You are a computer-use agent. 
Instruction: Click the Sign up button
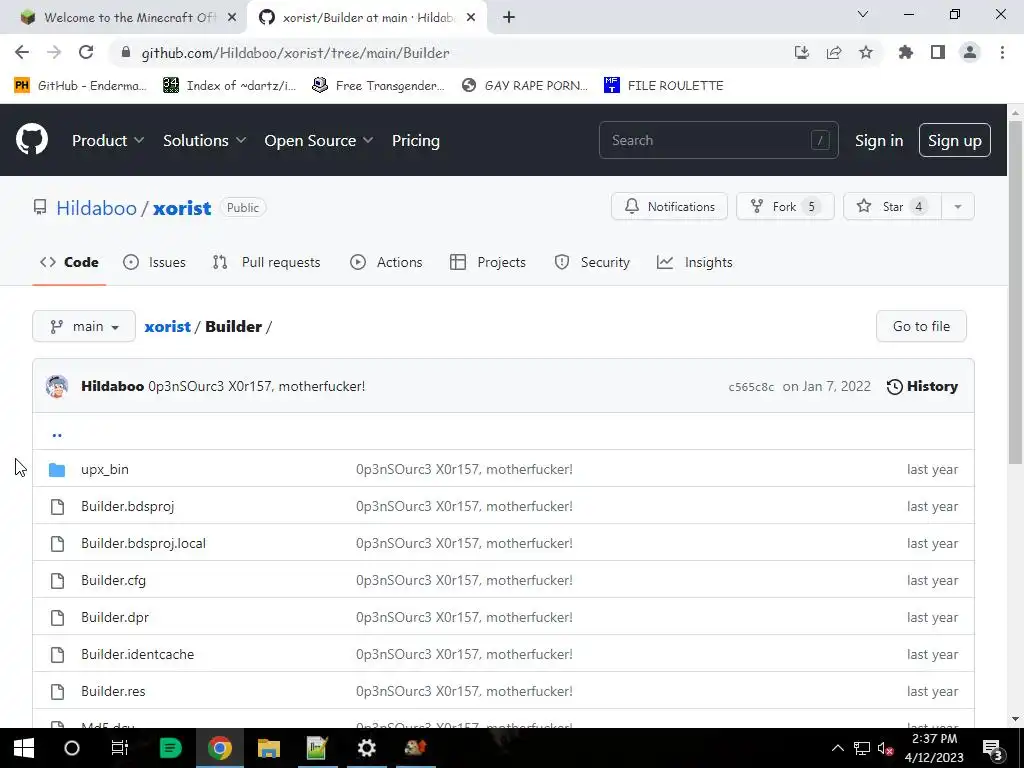click(955, 140)
